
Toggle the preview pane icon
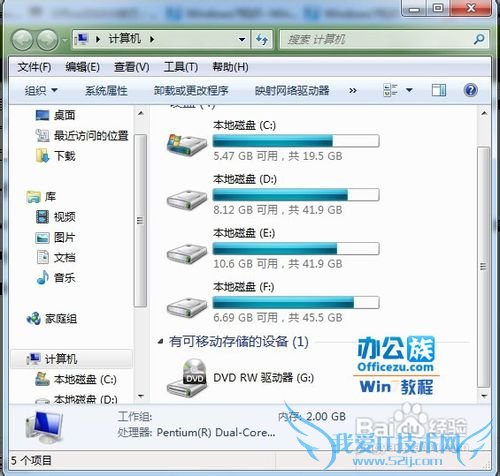coord(439,90)
